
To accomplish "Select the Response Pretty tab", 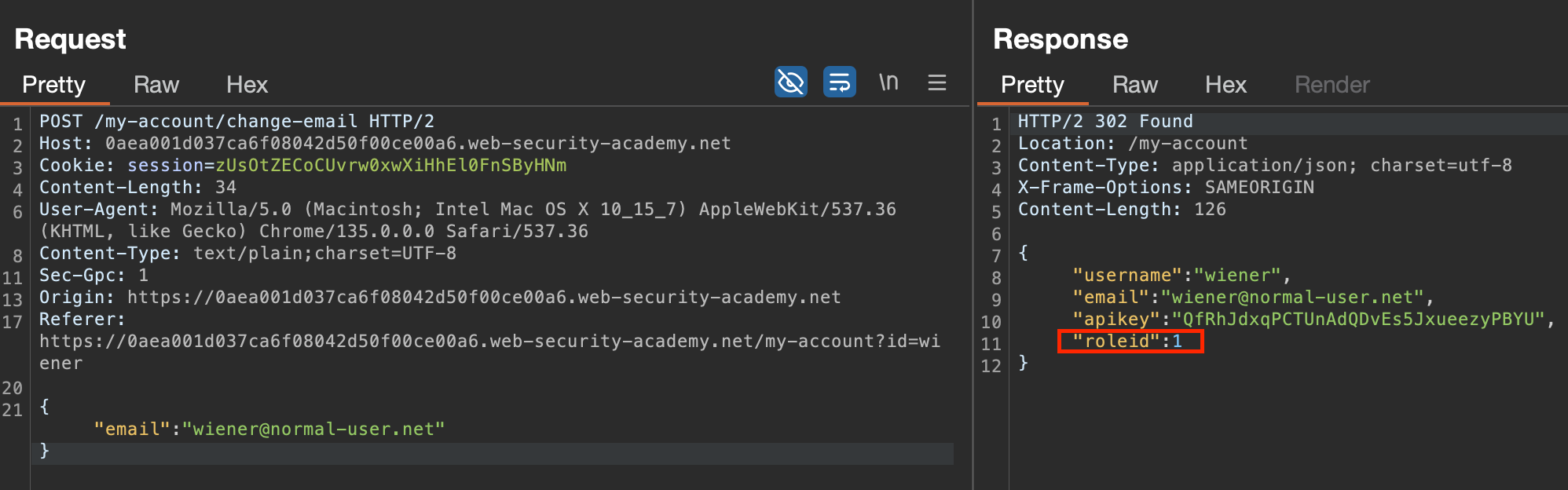I will tap(1032, 85).
